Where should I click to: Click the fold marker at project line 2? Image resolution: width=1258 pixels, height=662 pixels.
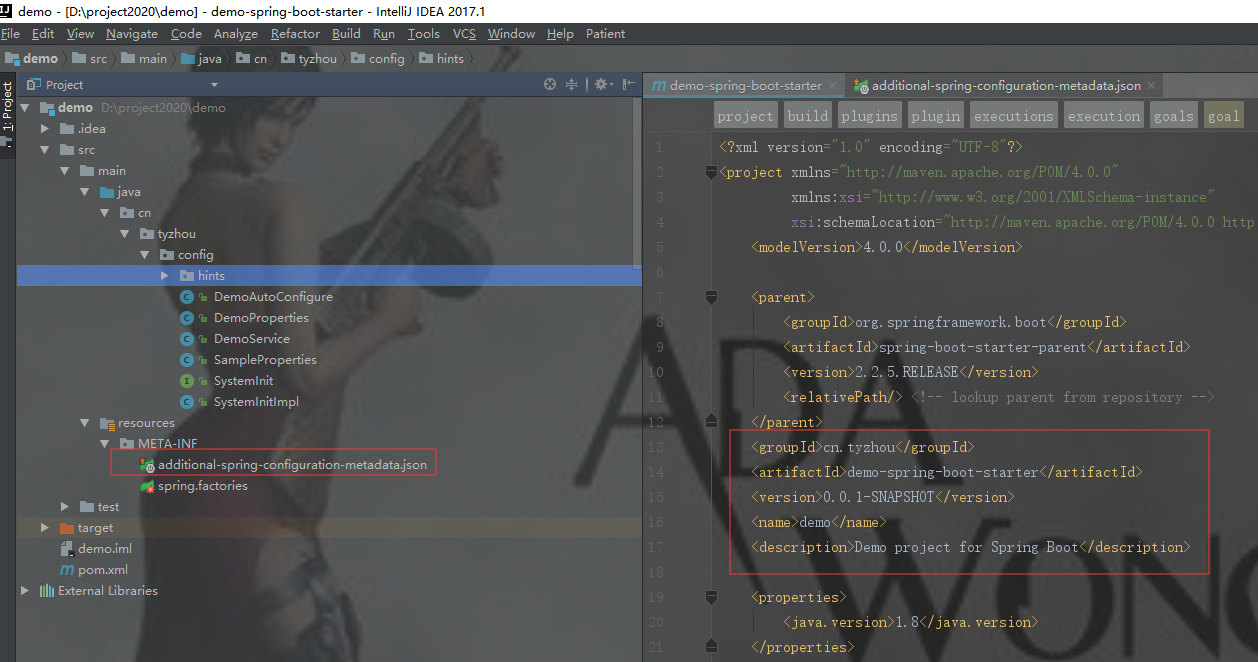point(711,172)
